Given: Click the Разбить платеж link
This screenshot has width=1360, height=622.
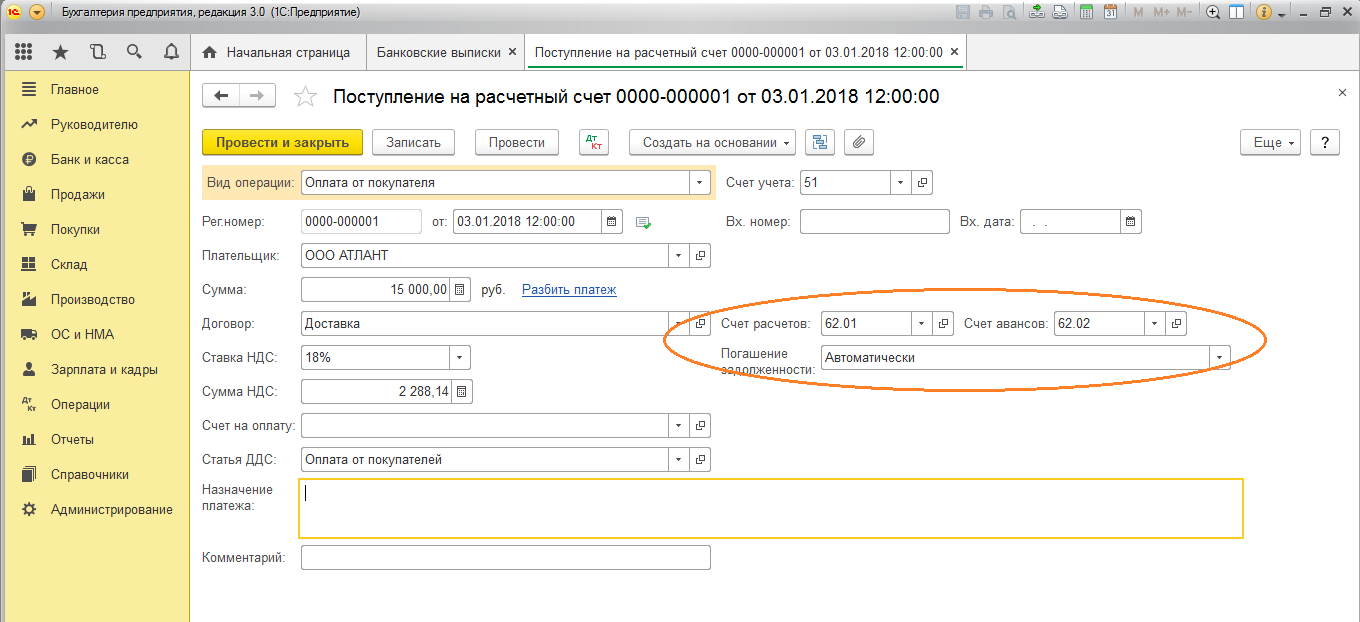Looking at the screenshot, I should [x=569, y=290].
